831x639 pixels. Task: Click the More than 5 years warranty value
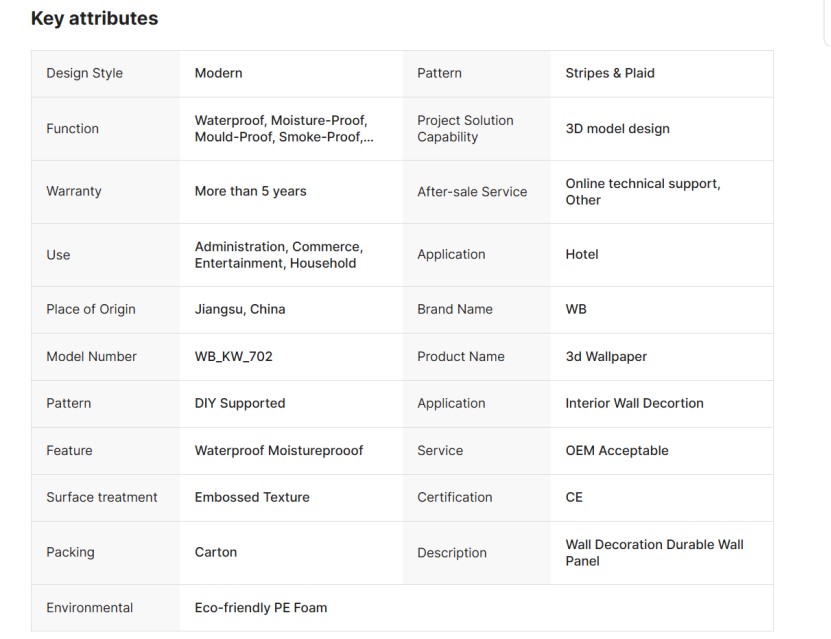250,191
